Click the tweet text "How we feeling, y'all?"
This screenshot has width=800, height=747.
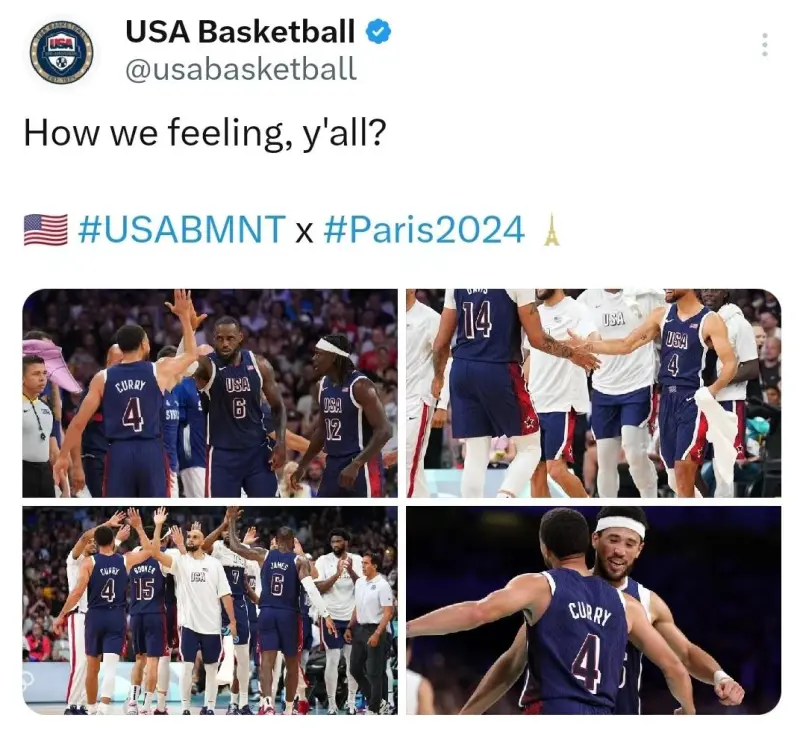point(205,134)
